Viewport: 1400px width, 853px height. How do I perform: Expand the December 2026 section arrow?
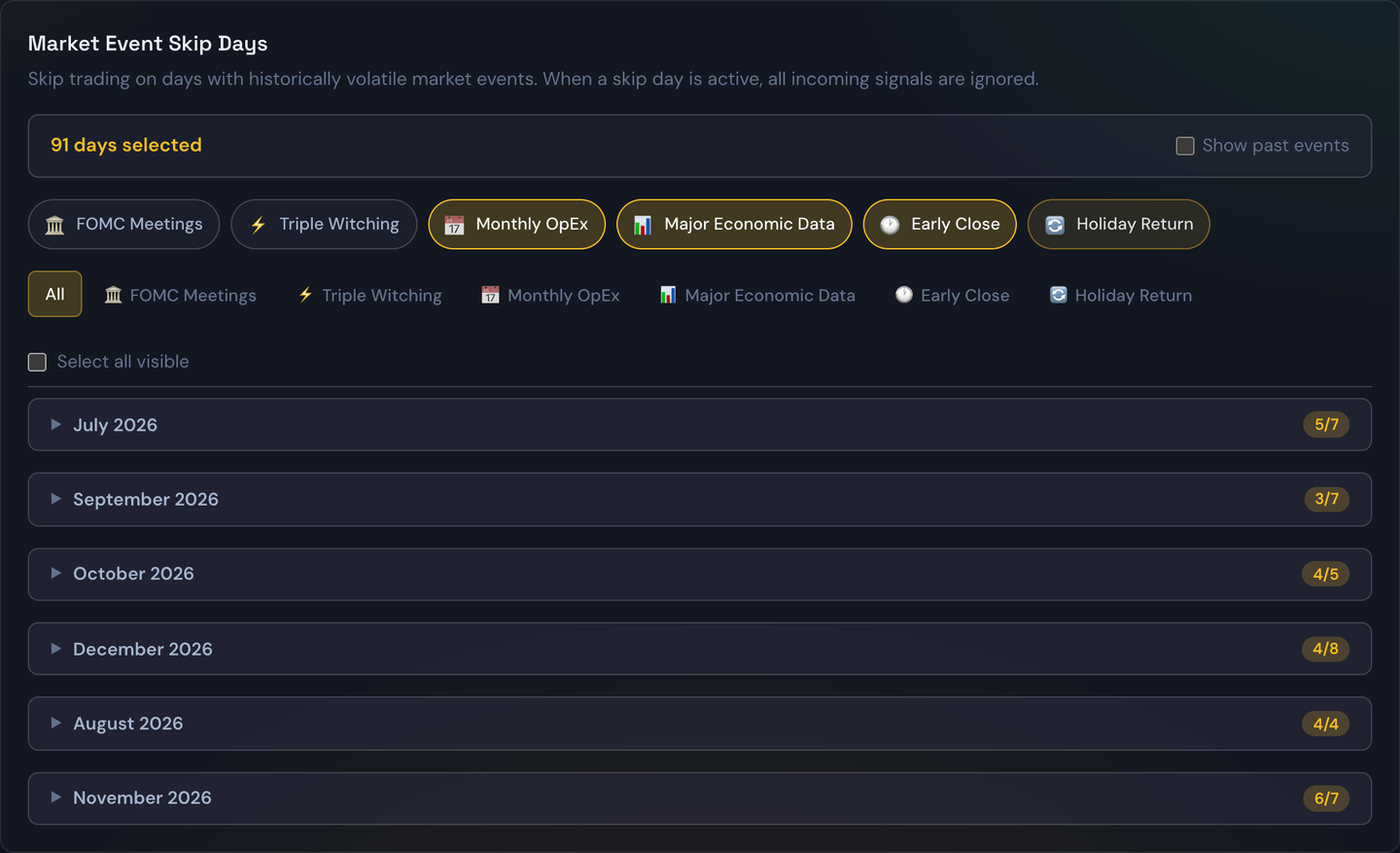pyautogui.click(x=55, y=649)
